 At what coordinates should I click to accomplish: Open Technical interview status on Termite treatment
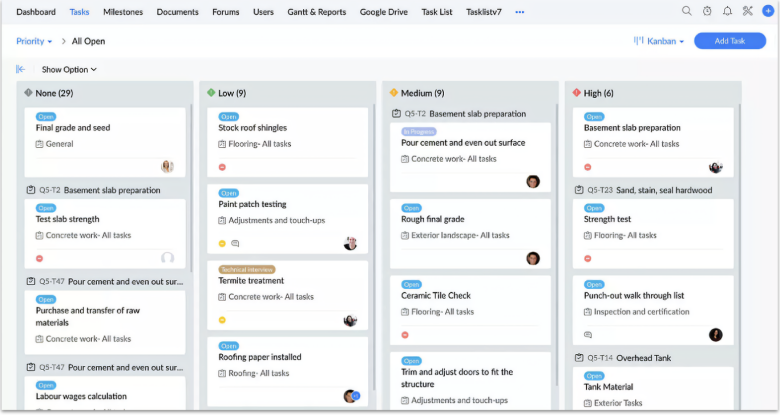coord(247,269)
